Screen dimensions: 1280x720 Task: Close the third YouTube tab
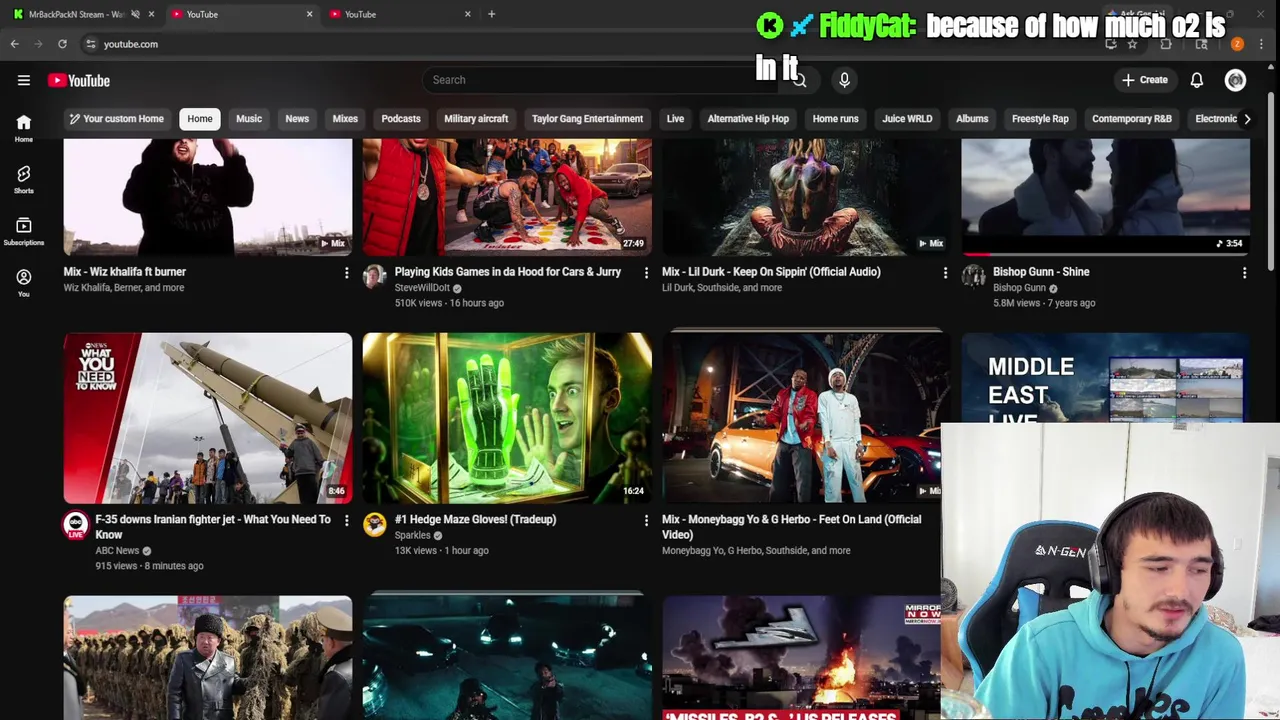467,14
